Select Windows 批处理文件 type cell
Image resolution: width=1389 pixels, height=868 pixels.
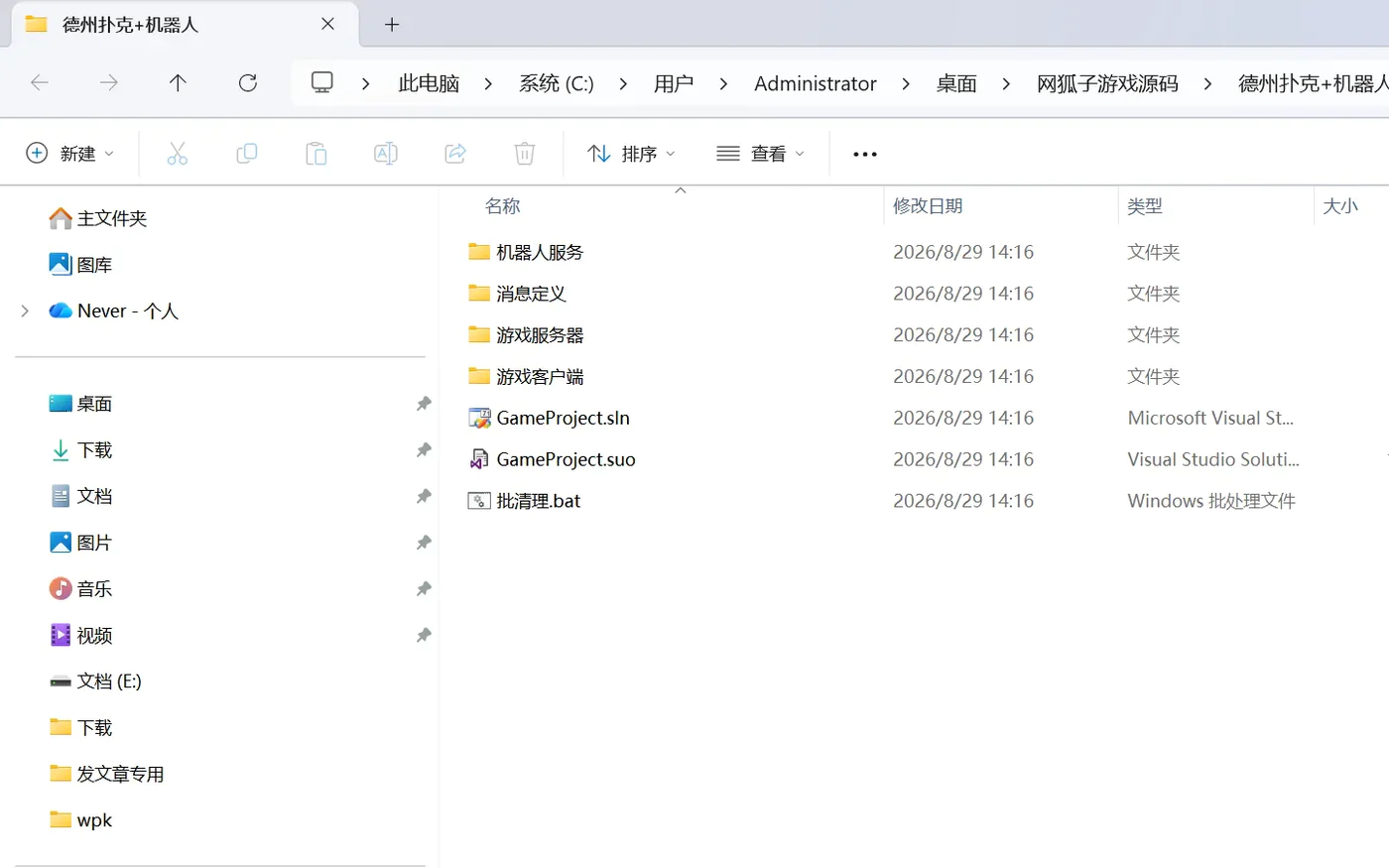pos(1211,501)
